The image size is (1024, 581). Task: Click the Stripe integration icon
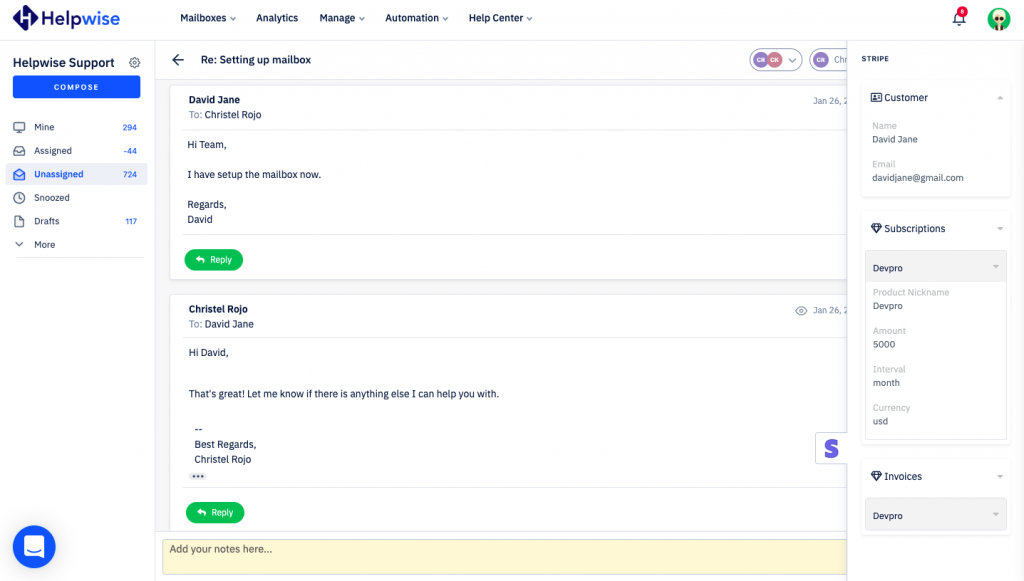tap(831, 448)
